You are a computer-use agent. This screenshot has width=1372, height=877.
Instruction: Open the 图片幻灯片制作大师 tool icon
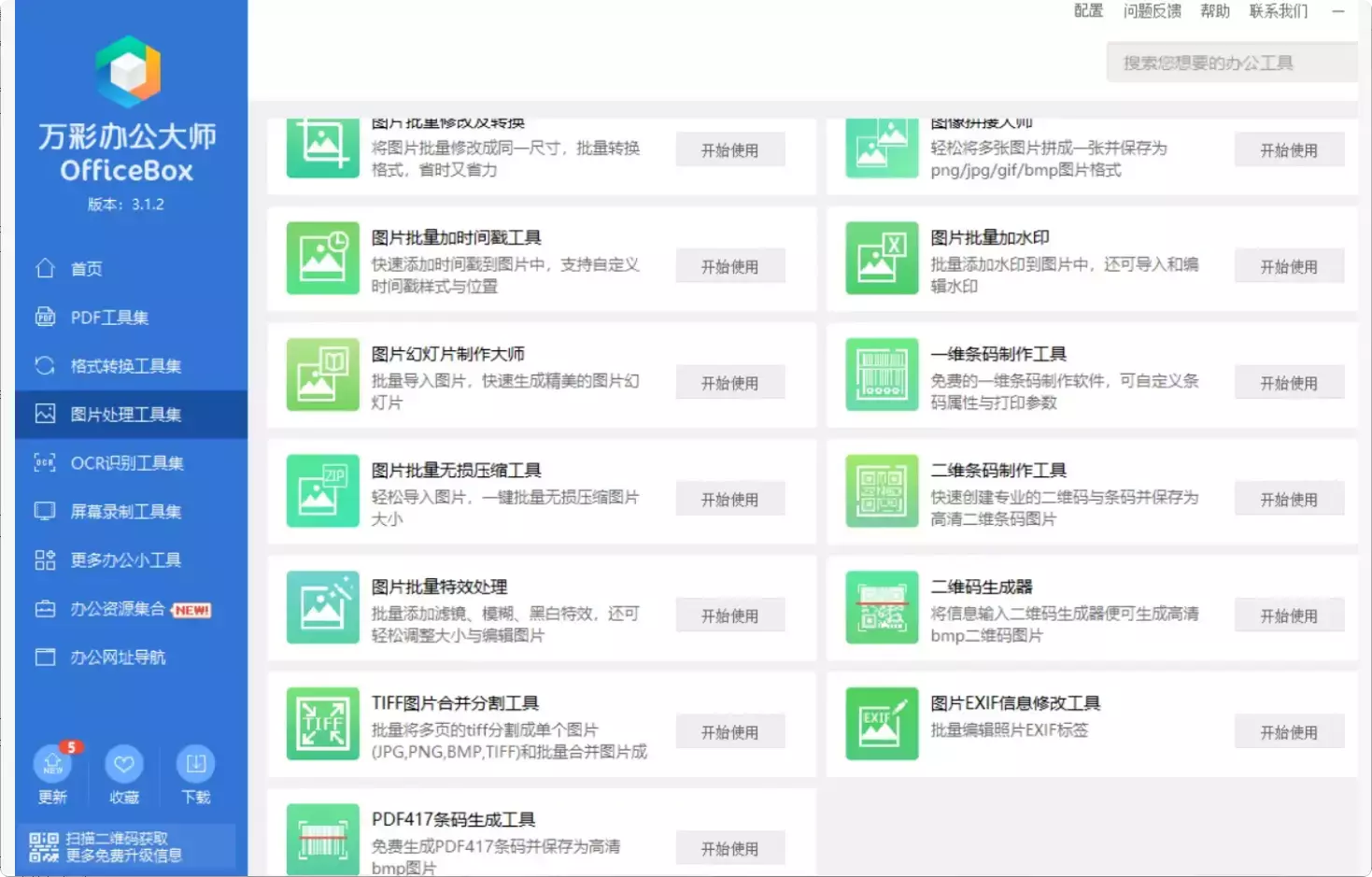321,375
